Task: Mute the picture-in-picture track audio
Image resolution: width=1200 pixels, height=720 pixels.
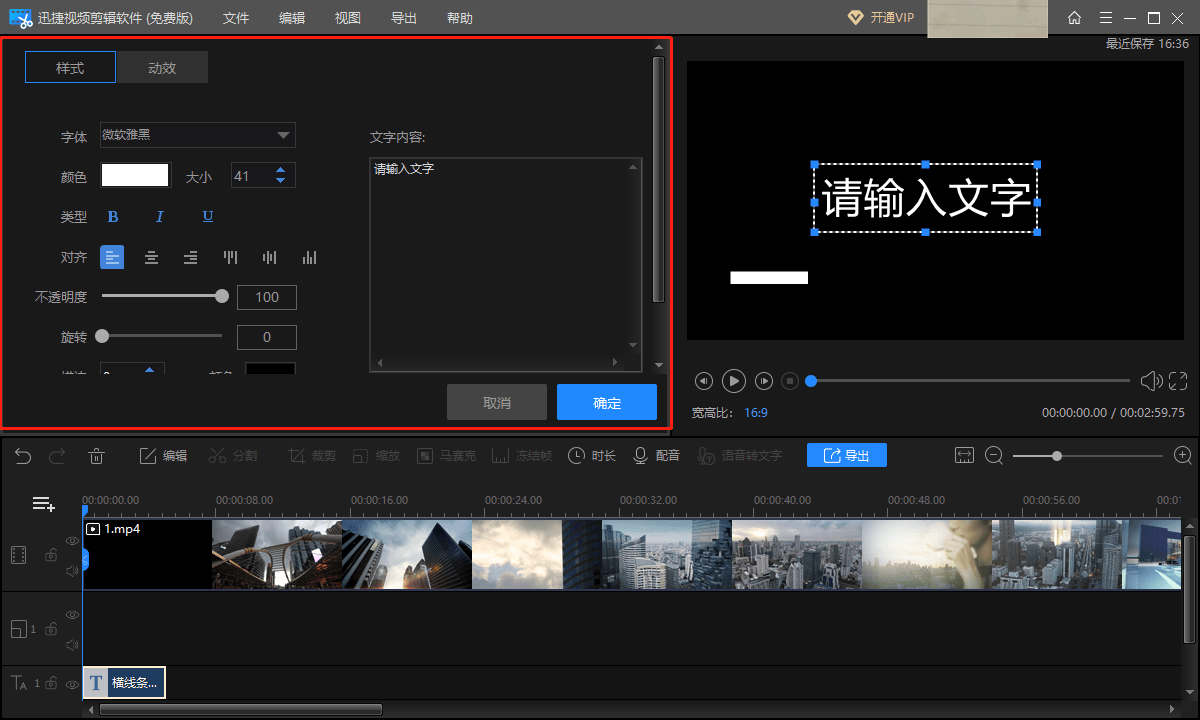Action: coord(72,645)
